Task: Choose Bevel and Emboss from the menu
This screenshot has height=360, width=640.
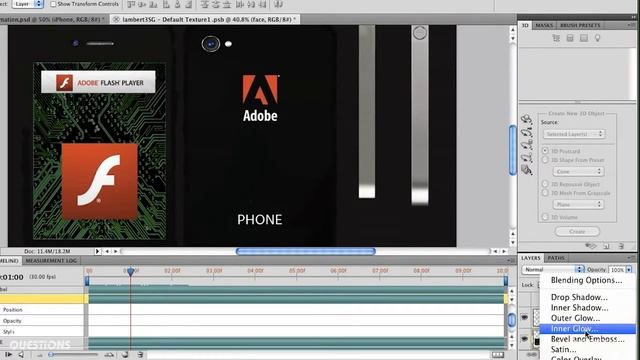Action: coord(587,339)
